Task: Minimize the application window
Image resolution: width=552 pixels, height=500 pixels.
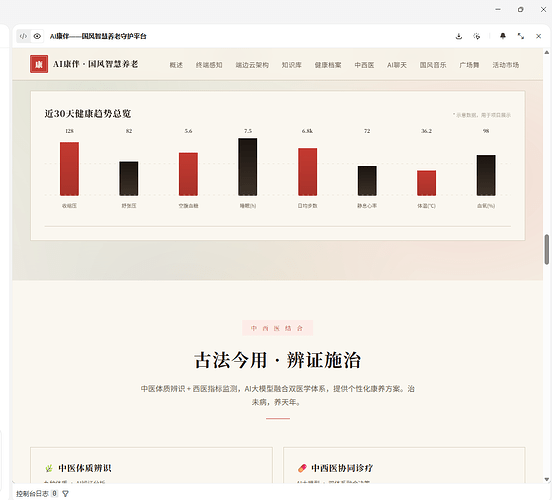Action: click(x=498, y=10)
